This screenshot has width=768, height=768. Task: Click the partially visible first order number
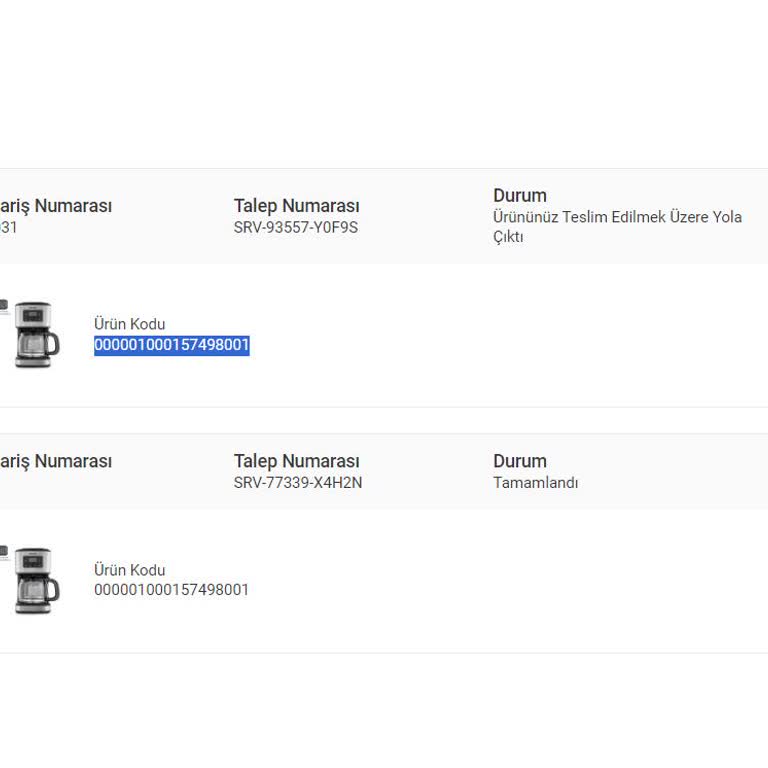pyautogui.click(x=8, y=227)
